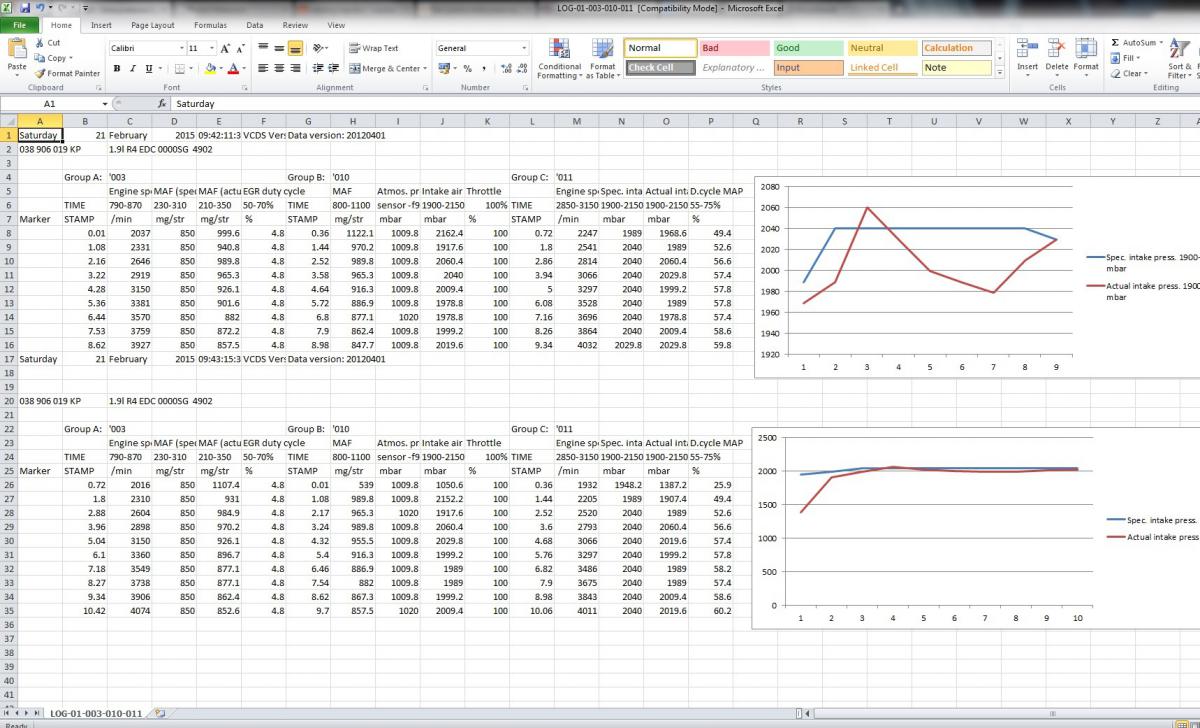Apply the Normal cell style
This screenshot has width=1200, height=728.
coord(660,48)
